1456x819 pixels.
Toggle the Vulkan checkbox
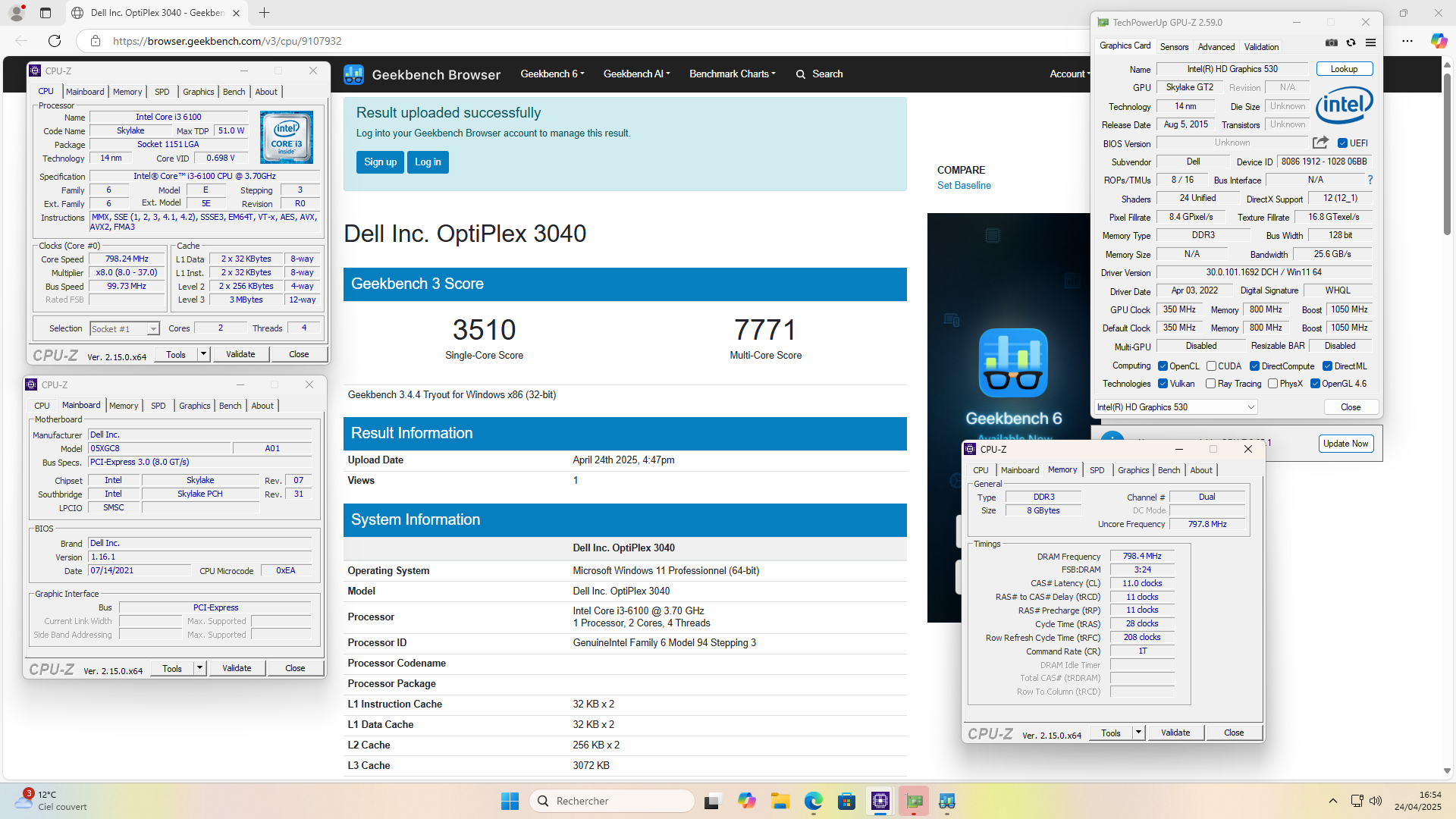(1163, 384)
